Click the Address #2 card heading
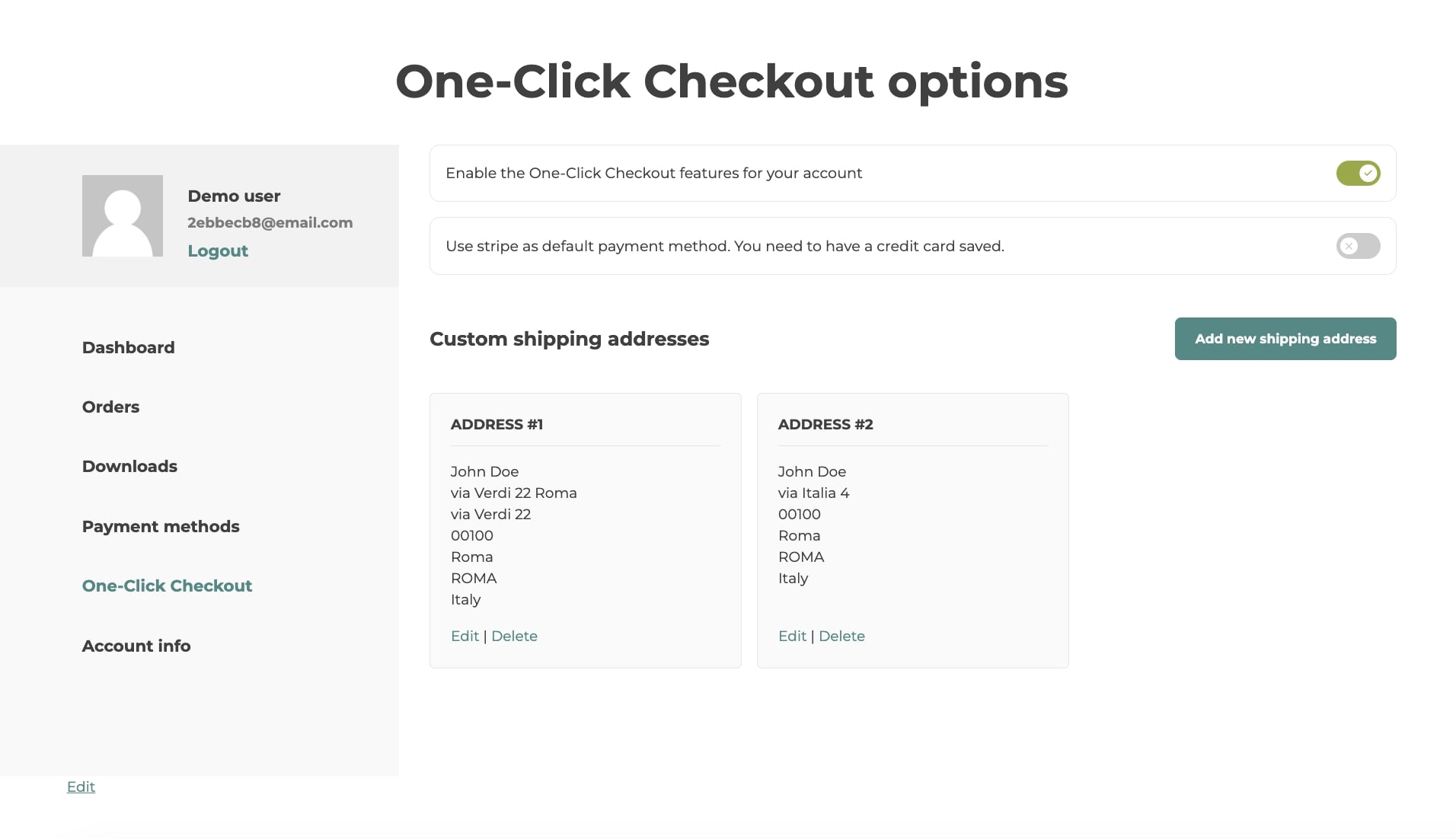 [x=825, y=425]
